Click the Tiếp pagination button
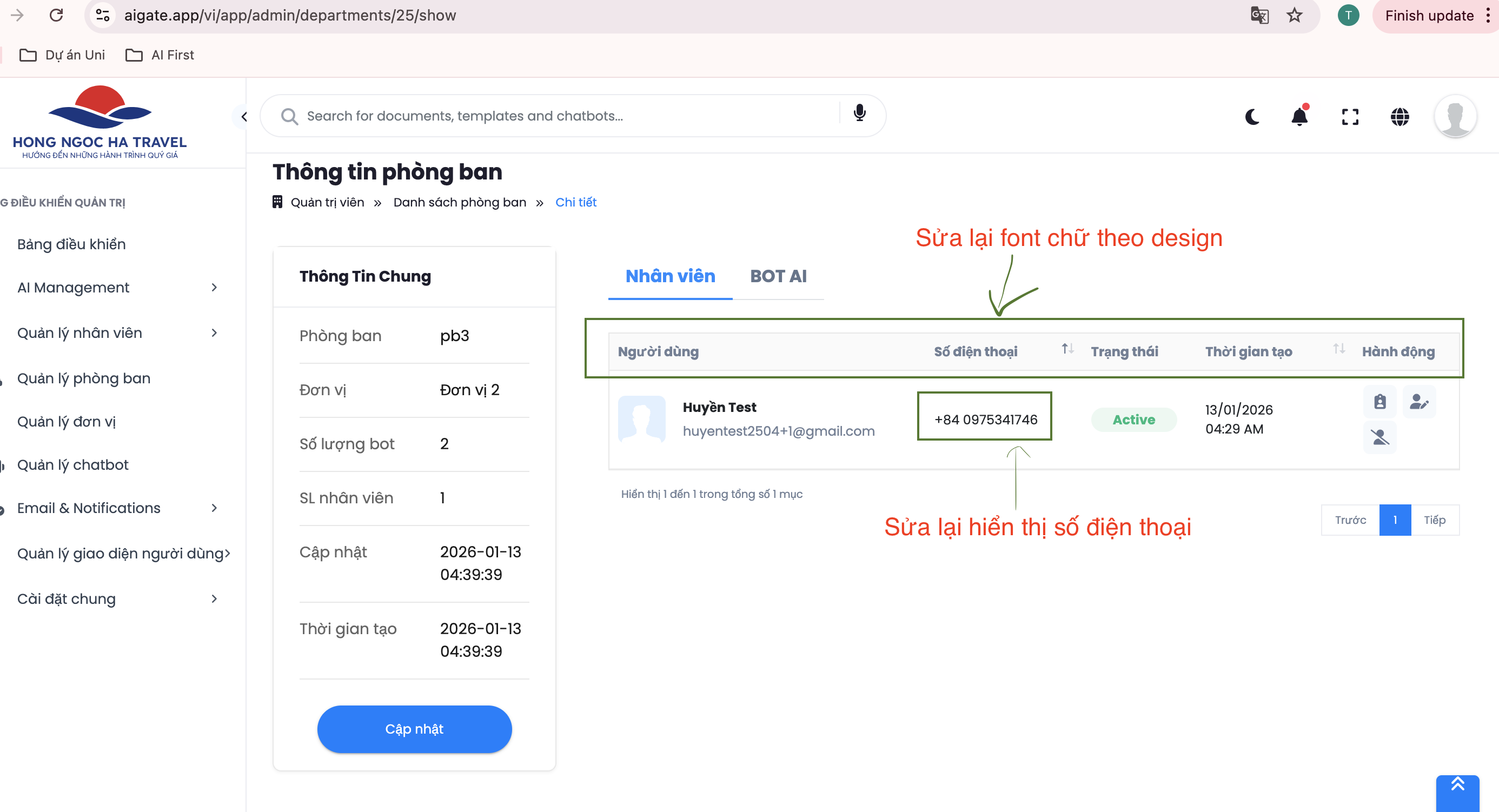1499x812 pixels. (x=1435, y=520)
